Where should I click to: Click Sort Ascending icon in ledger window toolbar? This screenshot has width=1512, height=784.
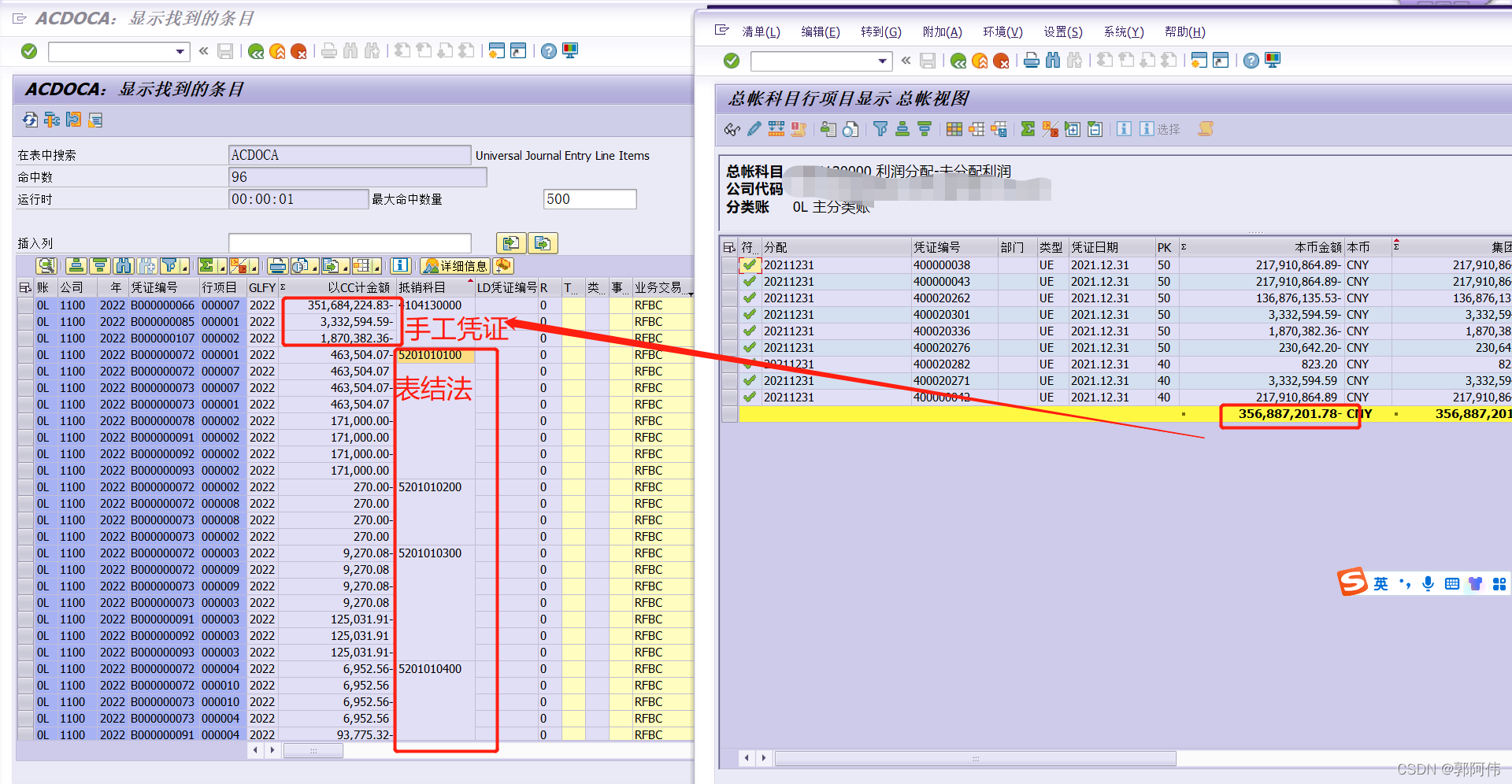pos(902,129)
